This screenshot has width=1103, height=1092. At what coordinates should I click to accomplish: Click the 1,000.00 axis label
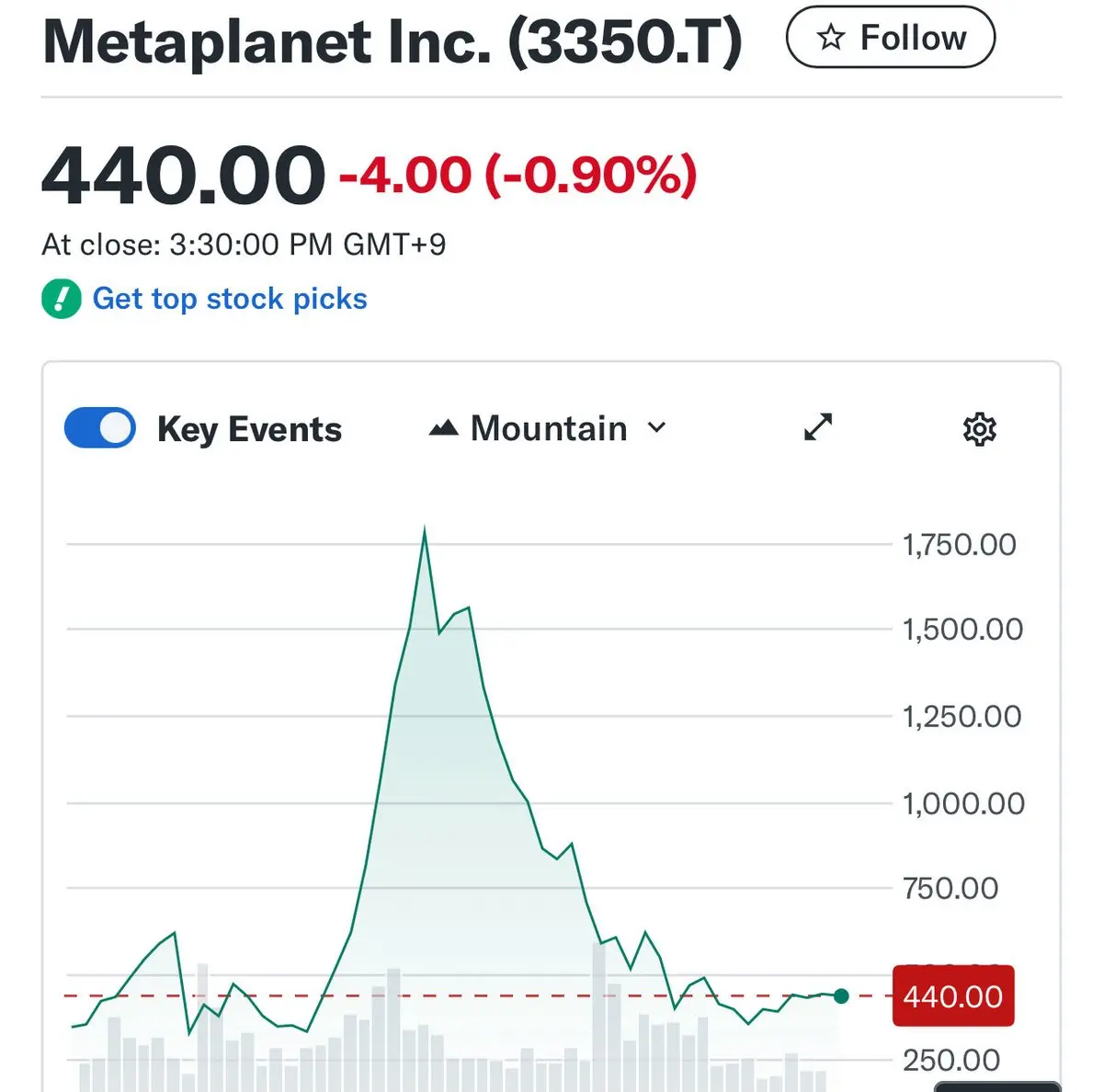[962, 804]
